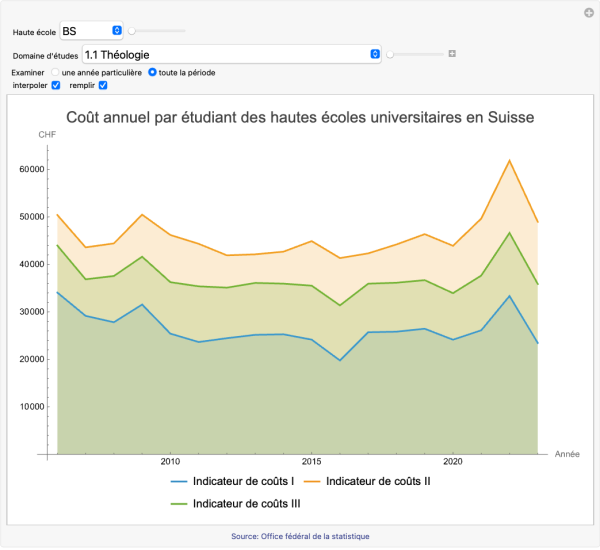Click orange line icon for Indicateur de coûts II
This screenshot has width=600, height=550.
coord(312,481)
